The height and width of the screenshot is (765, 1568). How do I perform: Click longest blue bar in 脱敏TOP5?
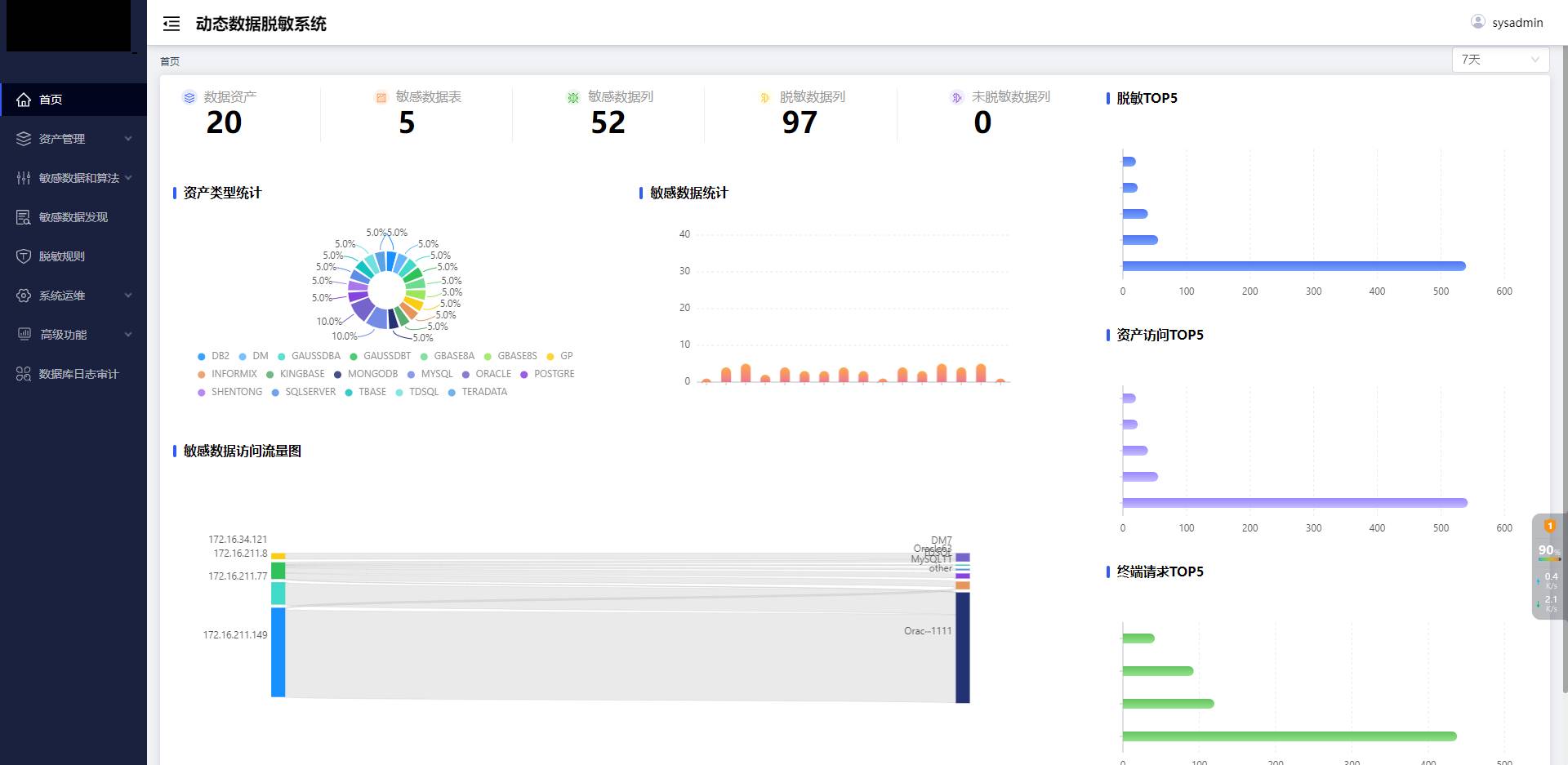1294,266
